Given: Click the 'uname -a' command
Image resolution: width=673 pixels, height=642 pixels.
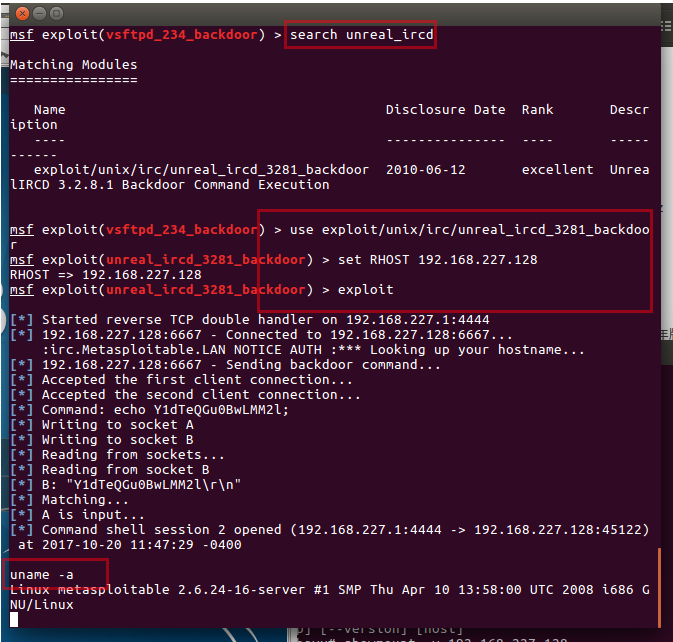Looking at the screenshot, I should tap(42, 575).
